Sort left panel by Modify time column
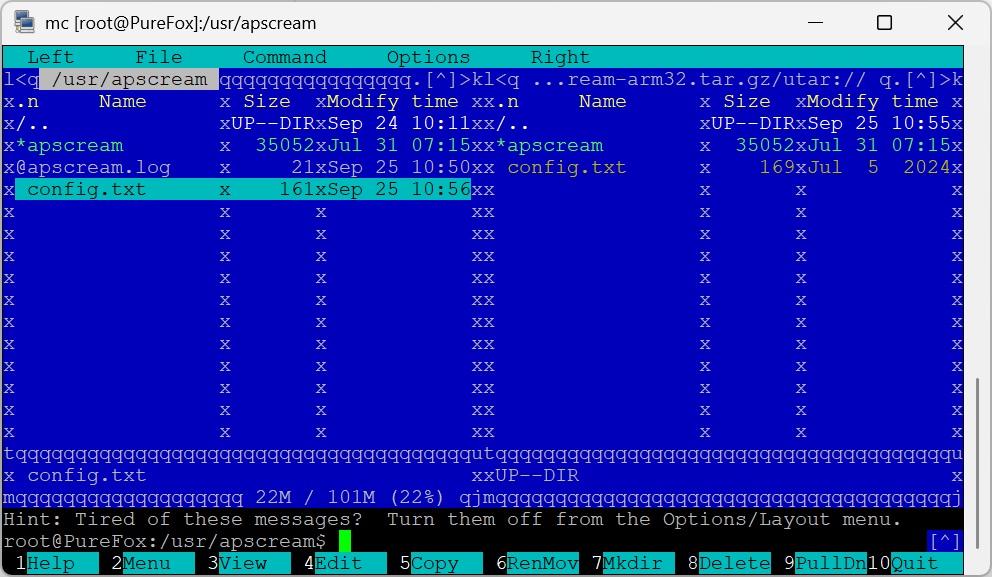Image resolution: width=992 pixels, height=577 pixels. 392,101
